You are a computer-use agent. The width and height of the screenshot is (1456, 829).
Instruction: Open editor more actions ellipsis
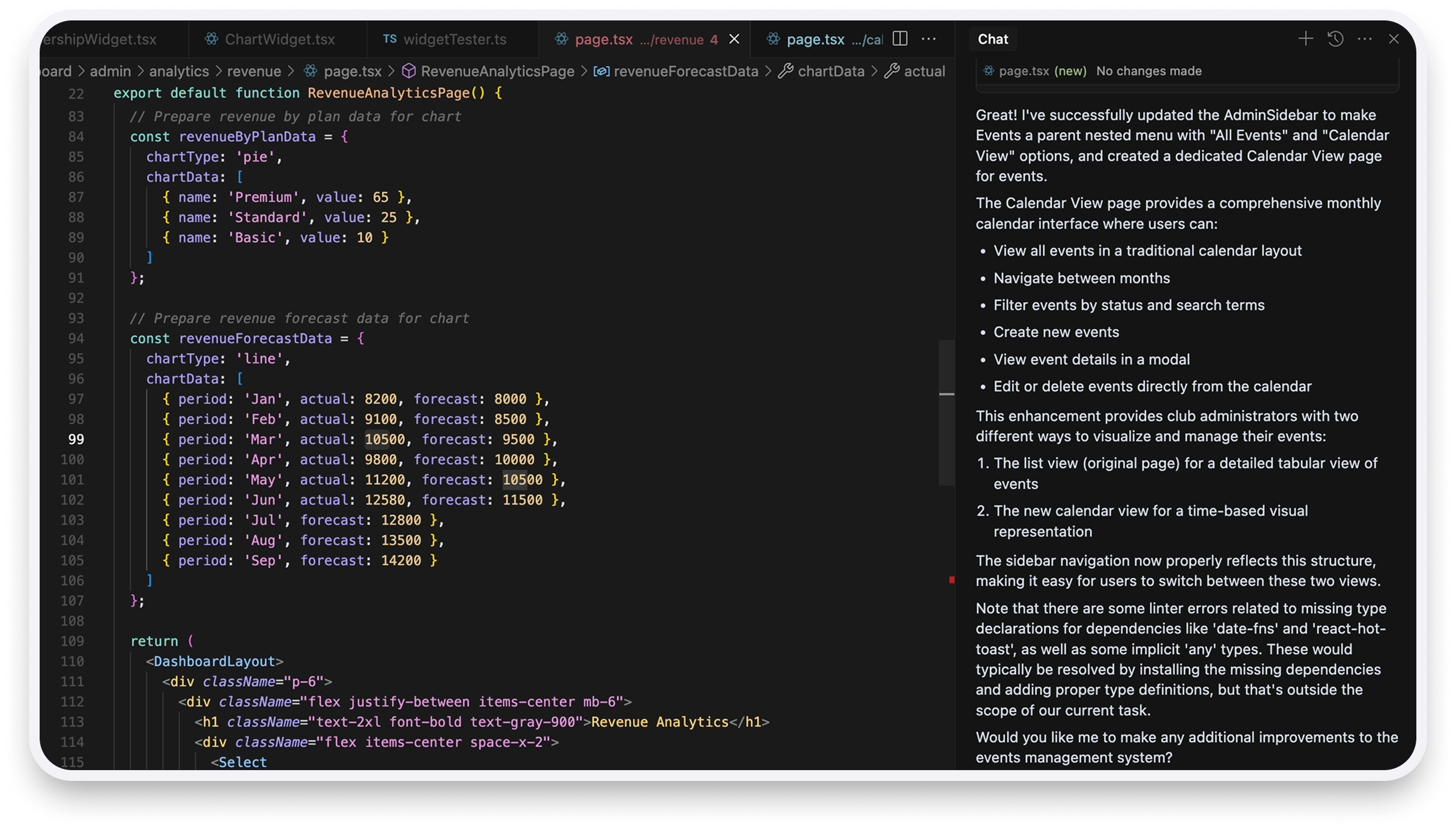pos(929,39)
